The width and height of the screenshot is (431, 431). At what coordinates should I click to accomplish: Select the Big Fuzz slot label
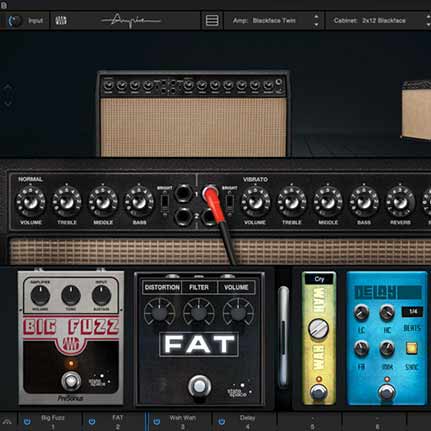[53, 418]
